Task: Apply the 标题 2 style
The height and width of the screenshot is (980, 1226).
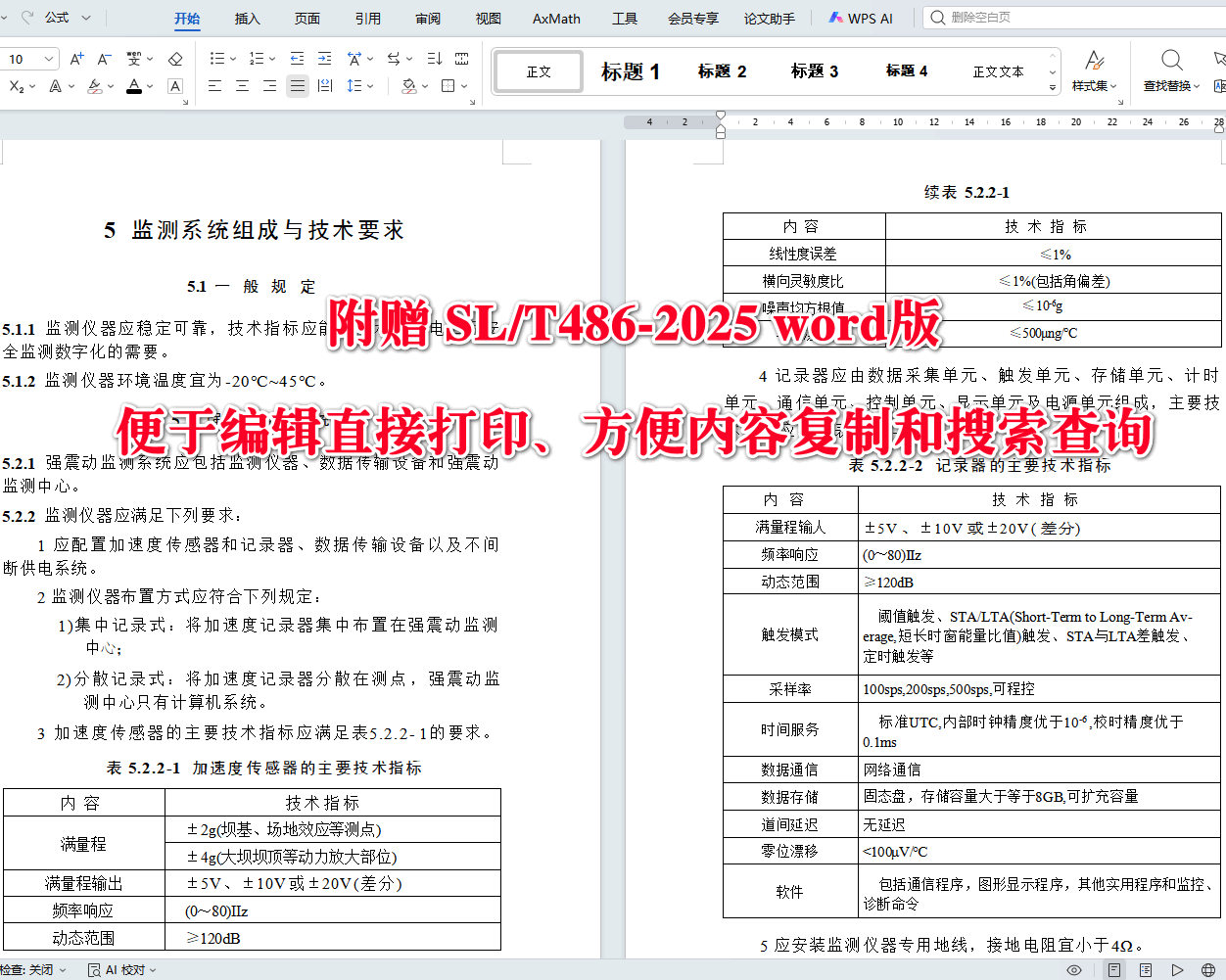Action: pyautogui.click(x=723, y=71)
